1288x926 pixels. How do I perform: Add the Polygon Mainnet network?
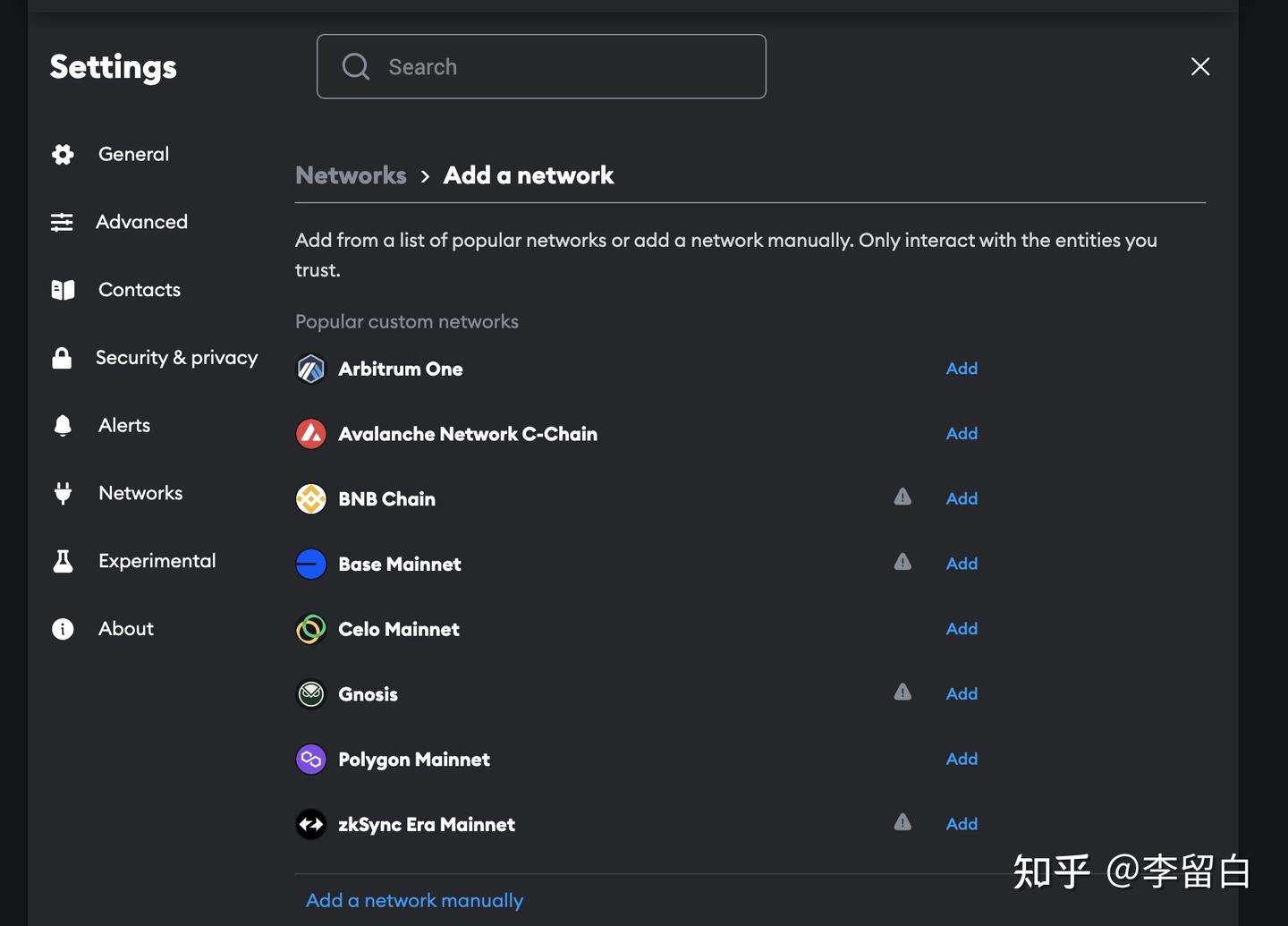click(x=962, y=759)
